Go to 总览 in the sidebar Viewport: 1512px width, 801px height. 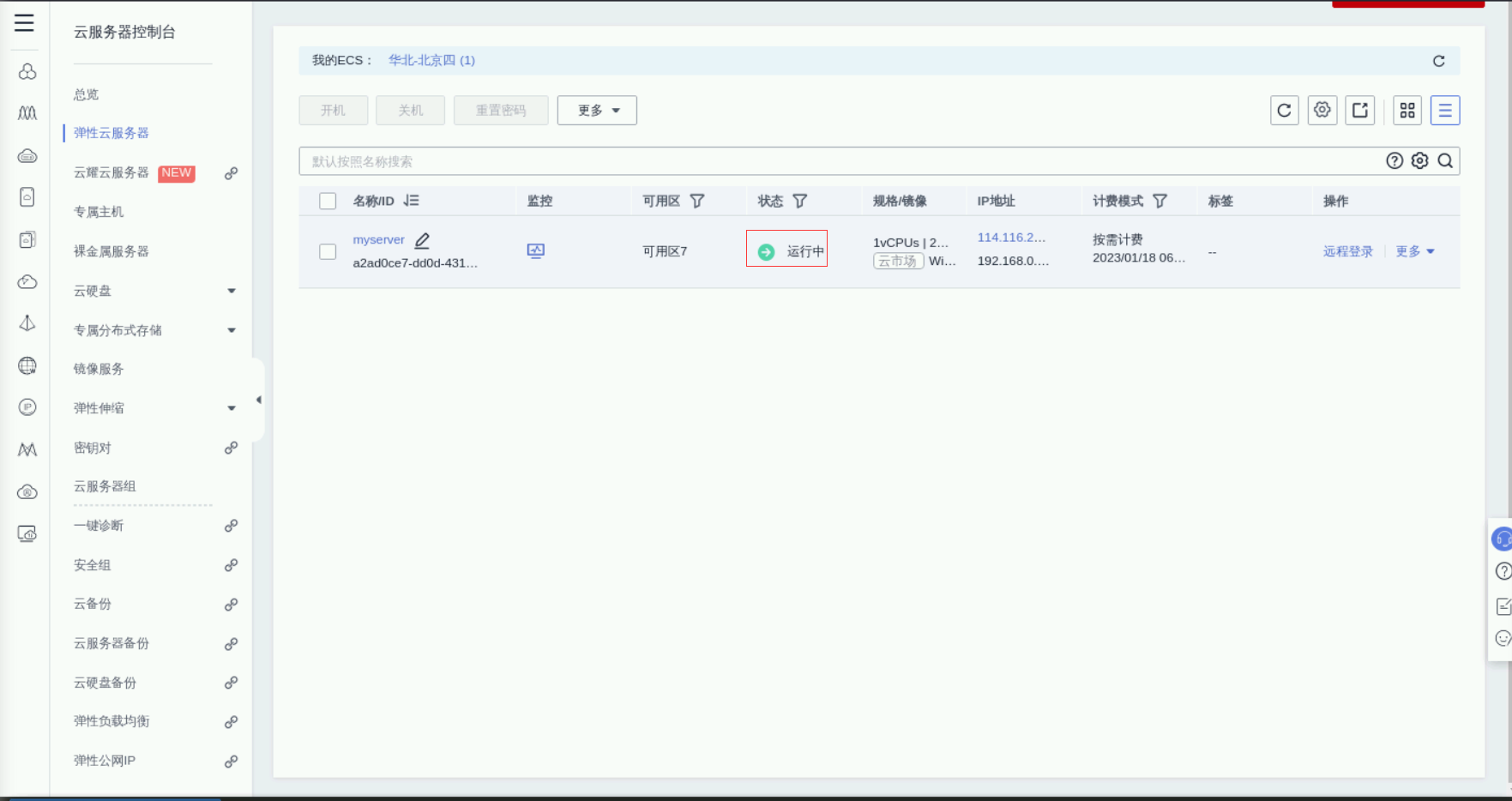coord(87,94)
